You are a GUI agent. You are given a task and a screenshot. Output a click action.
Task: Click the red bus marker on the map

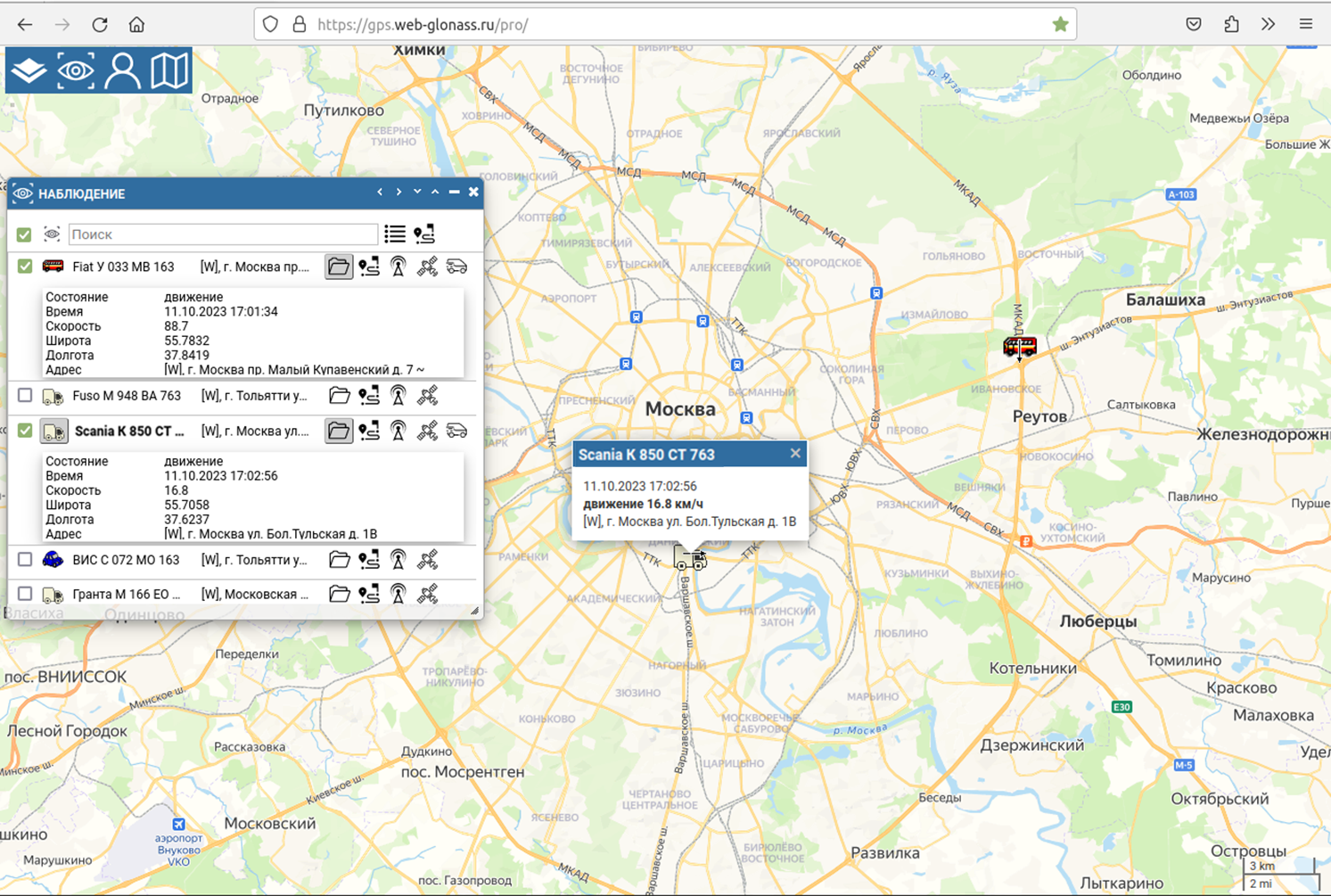(1019, 346)
